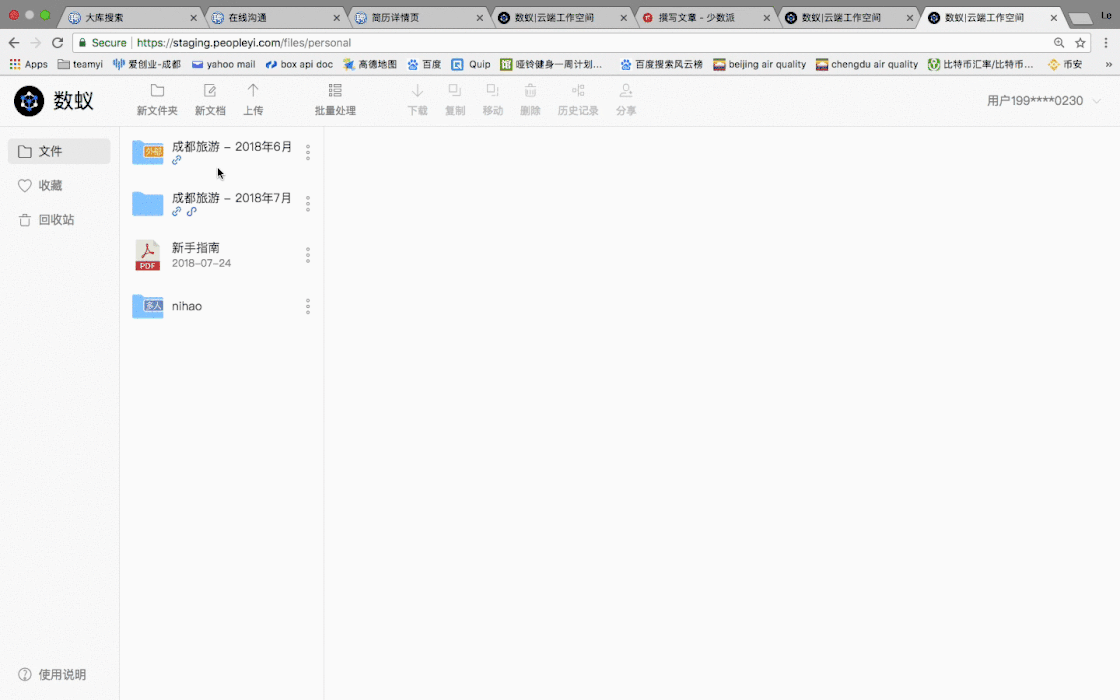The height and width of the screenshot is (700, 1120).
Task: Click the 新文件夹 new folder icon
Action: coord(157,91)
